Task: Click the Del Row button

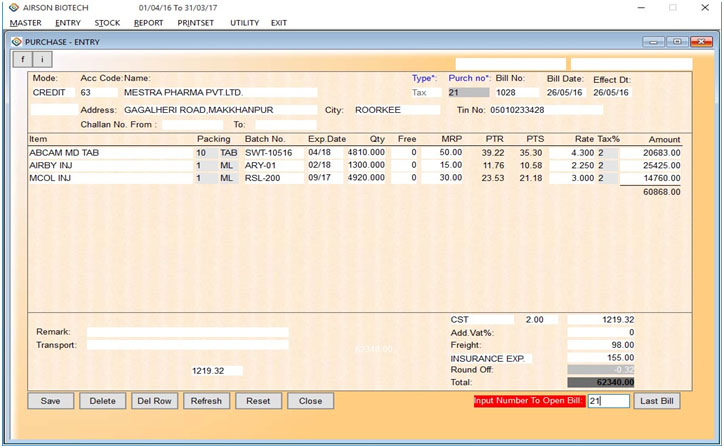Action: pyautogui.click(x=156, y=401)
